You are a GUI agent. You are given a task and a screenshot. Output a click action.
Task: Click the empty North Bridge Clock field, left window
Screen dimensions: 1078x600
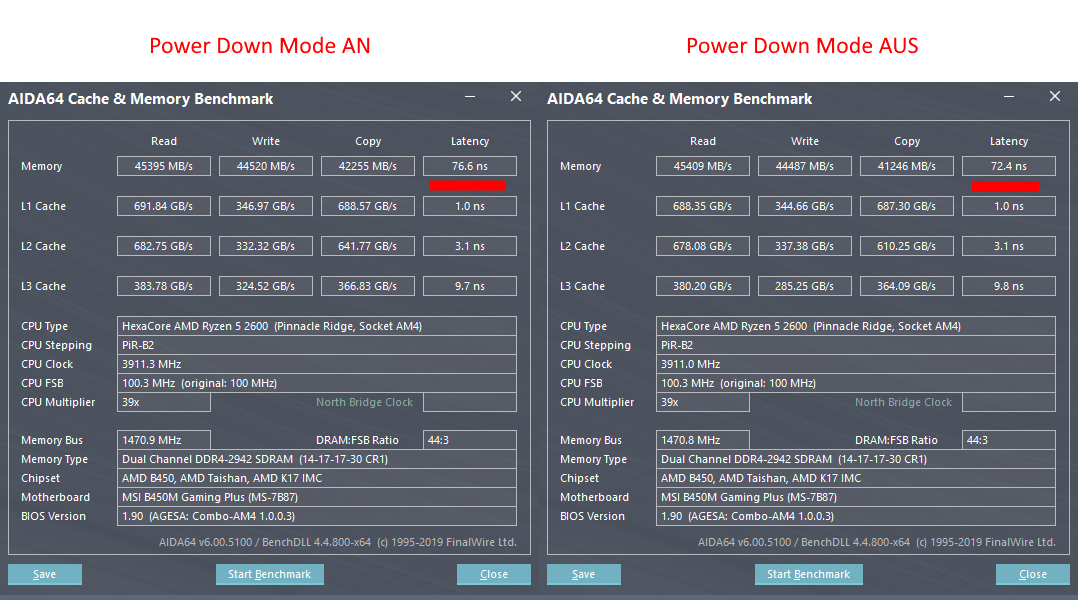click(x=470, y=402)
